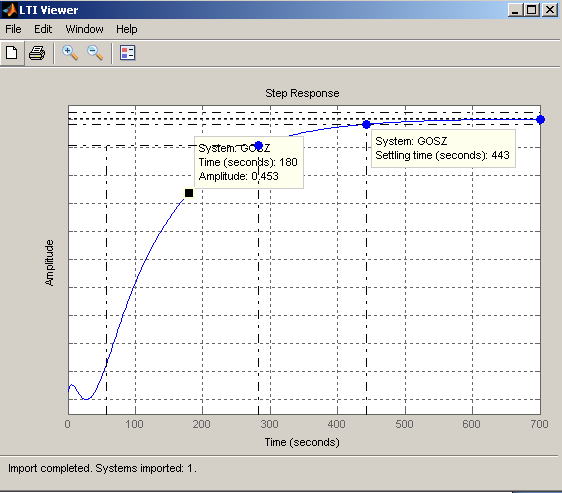Viewport: 562px width, 493px height.
Task: Click the Amplitude y-axis label
Action: [49, 263]
